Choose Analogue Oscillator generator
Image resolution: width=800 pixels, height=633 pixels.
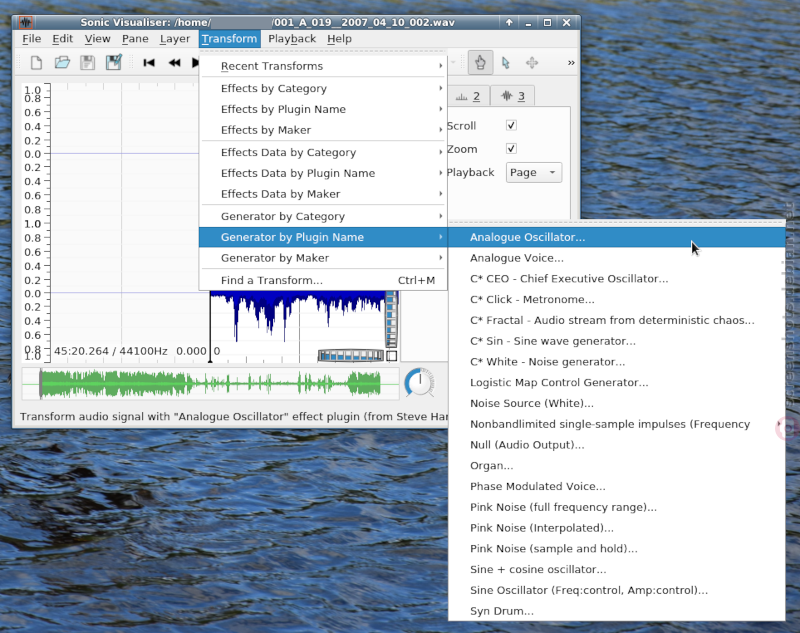pyautogui.click(x=616, y=237)
